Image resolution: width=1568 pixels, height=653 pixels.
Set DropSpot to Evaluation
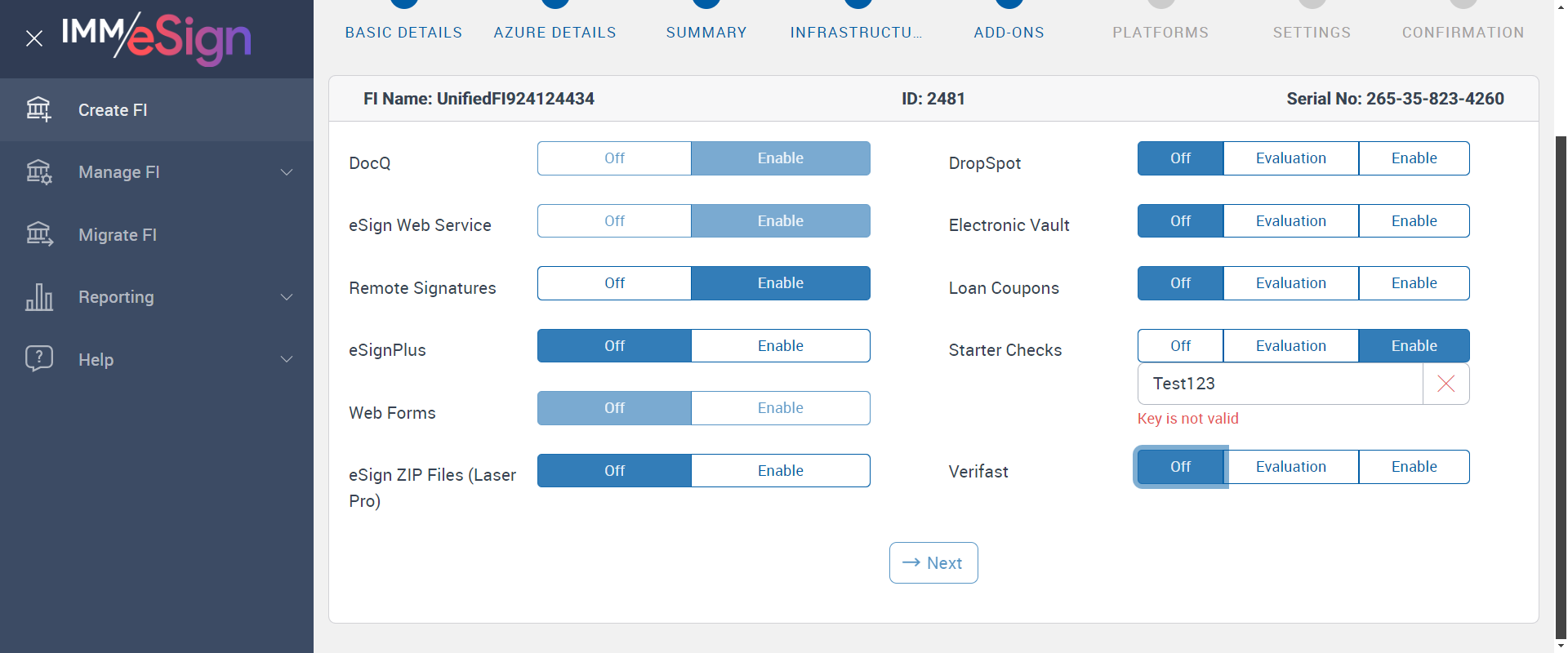pos(1291,158)
